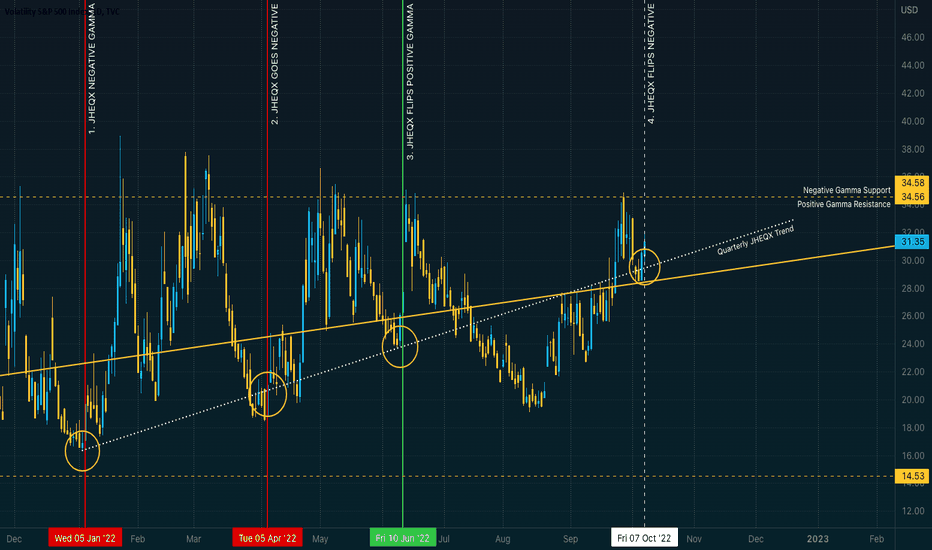This screenshot has height=550, width=932.
Task: Select the 14.53 yellow price tag
Action: 912,476
